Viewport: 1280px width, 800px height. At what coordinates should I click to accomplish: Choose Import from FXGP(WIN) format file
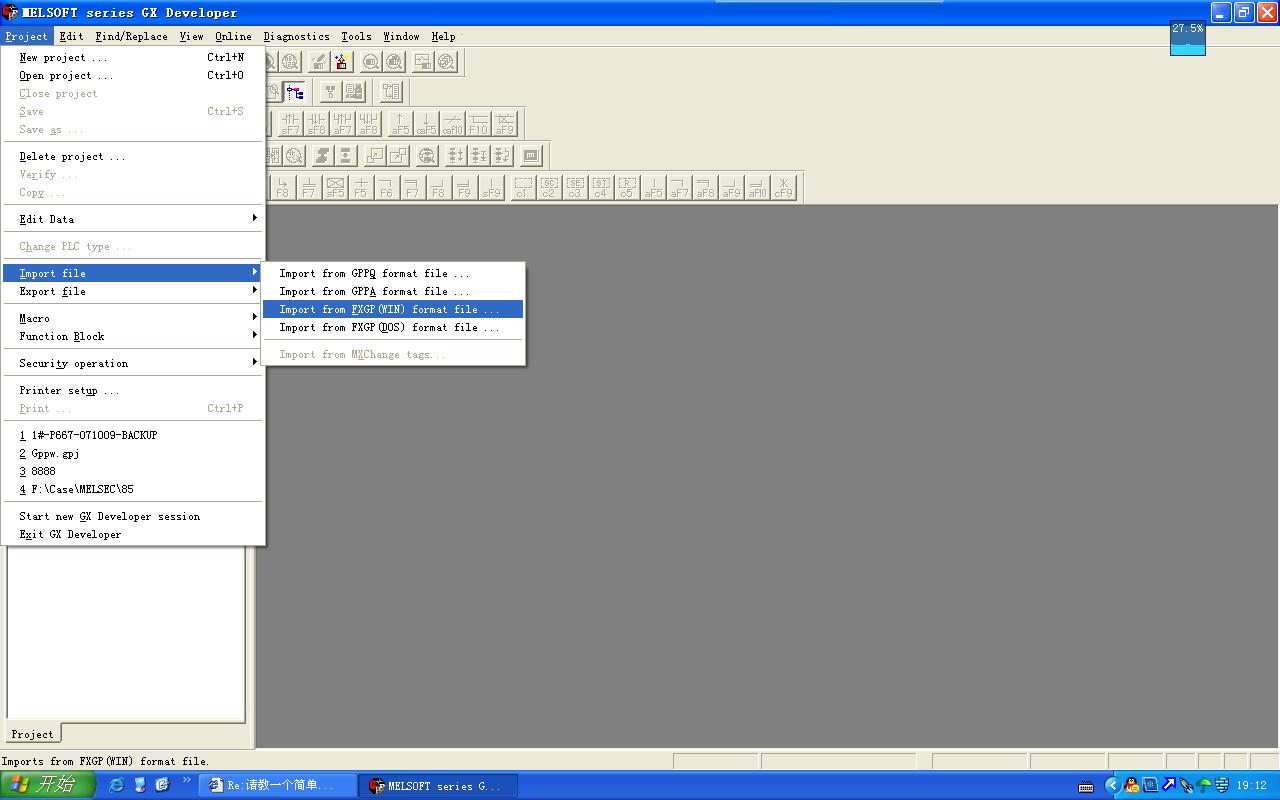392,309
